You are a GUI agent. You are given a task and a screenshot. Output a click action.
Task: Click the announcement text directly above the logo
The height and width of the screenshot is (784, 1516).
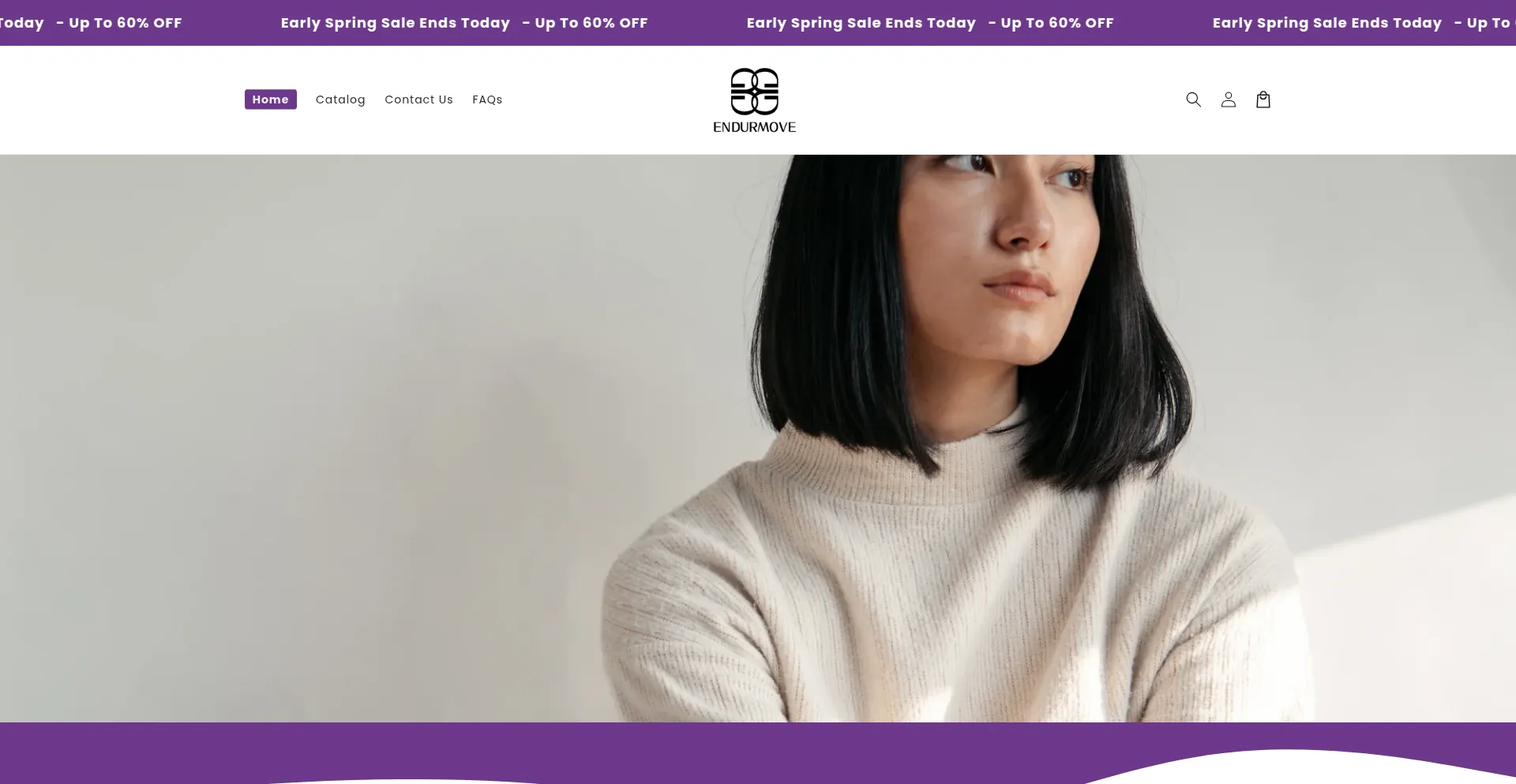coord(861,23)
